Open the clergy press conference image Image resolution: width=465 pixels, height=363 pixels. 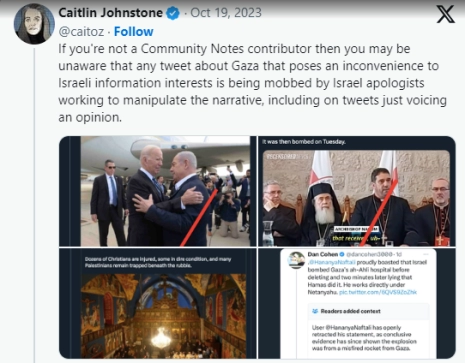click(357, 191)
